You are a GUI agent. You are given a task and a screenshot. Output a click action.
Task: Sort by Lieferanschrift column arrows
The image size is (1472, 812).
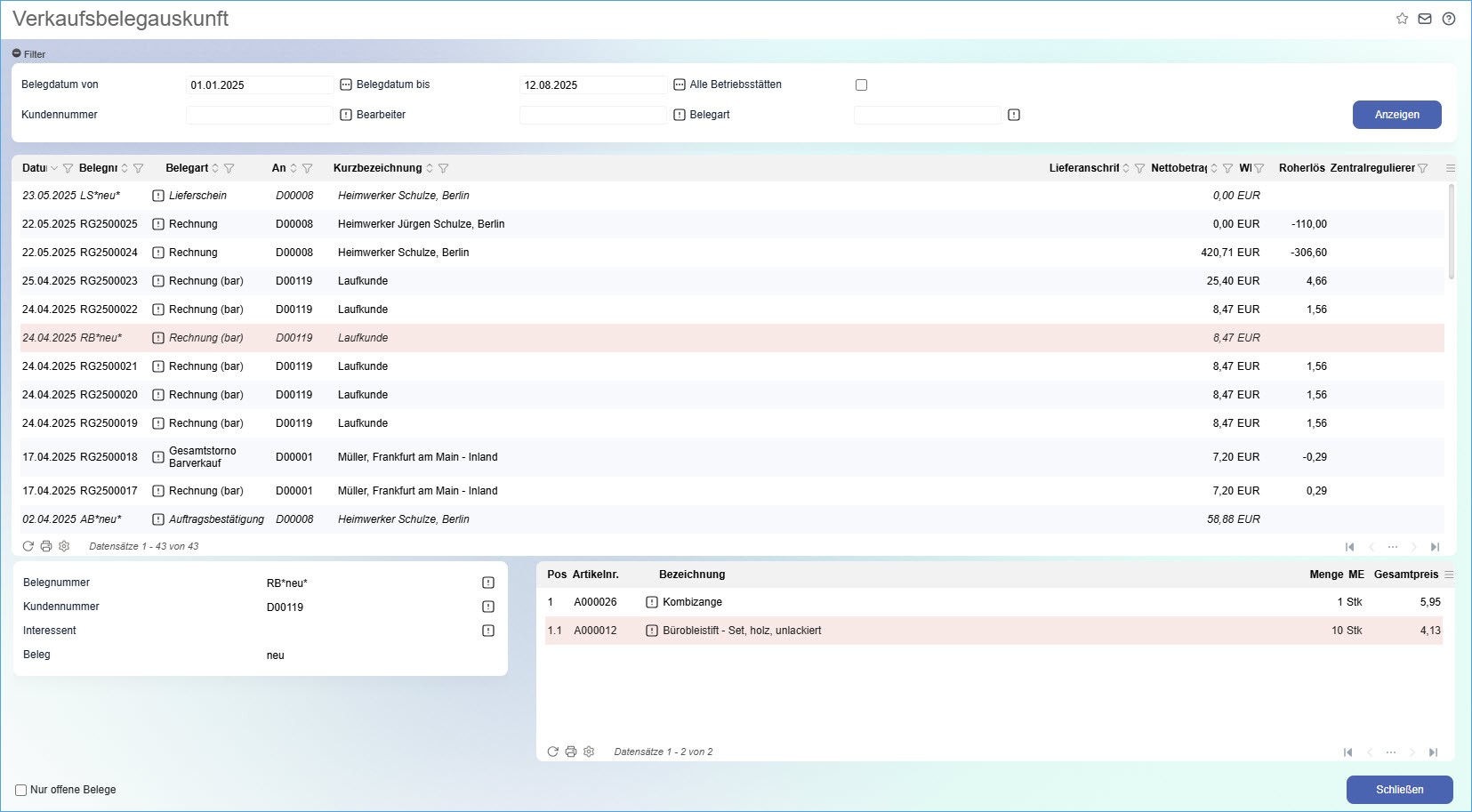coord(1126,168)
